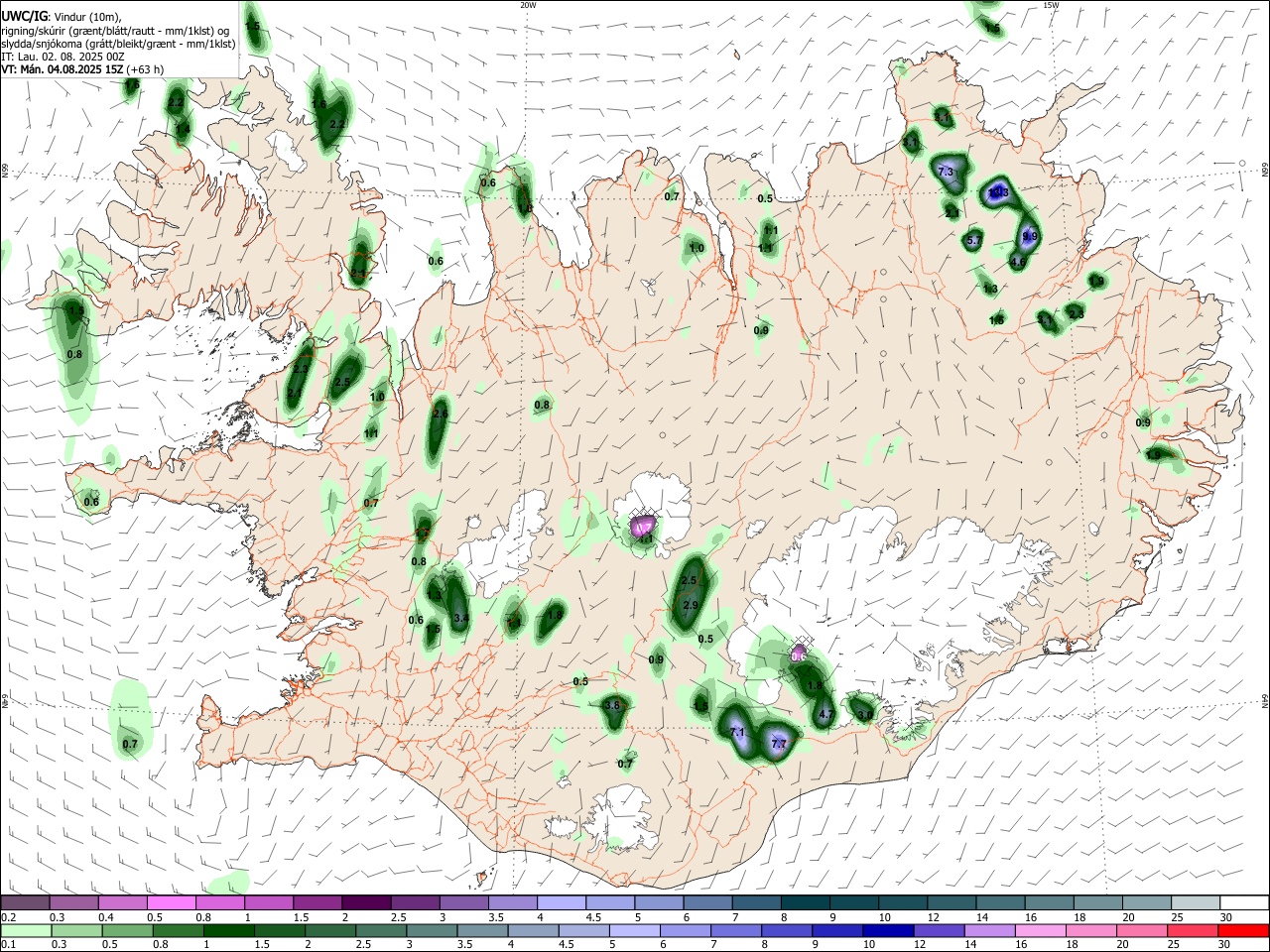Click the 9.9 precipitation value label
The width and height of the screenshot is (1270, 952).
click(x=1030, y=236)
